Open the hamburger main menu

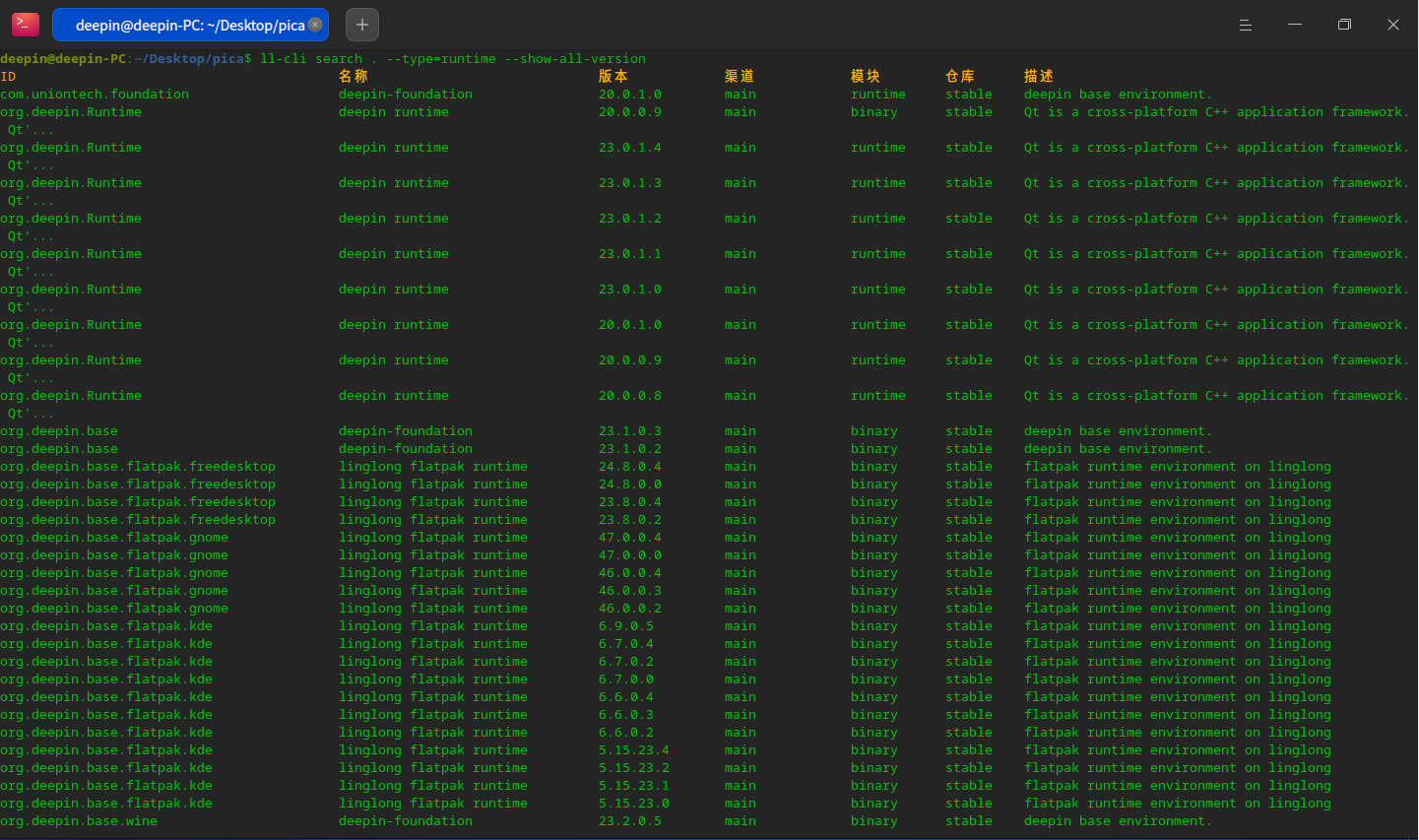1246,25
